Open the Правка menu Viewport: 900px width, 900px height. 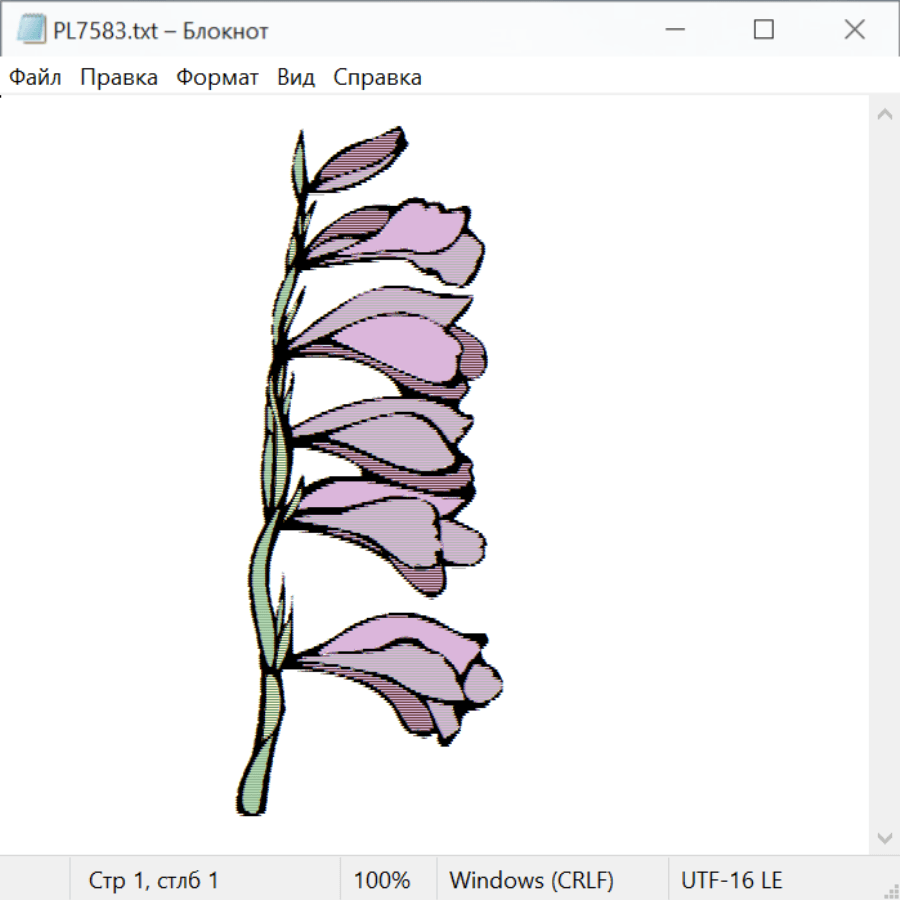[119, 78]
